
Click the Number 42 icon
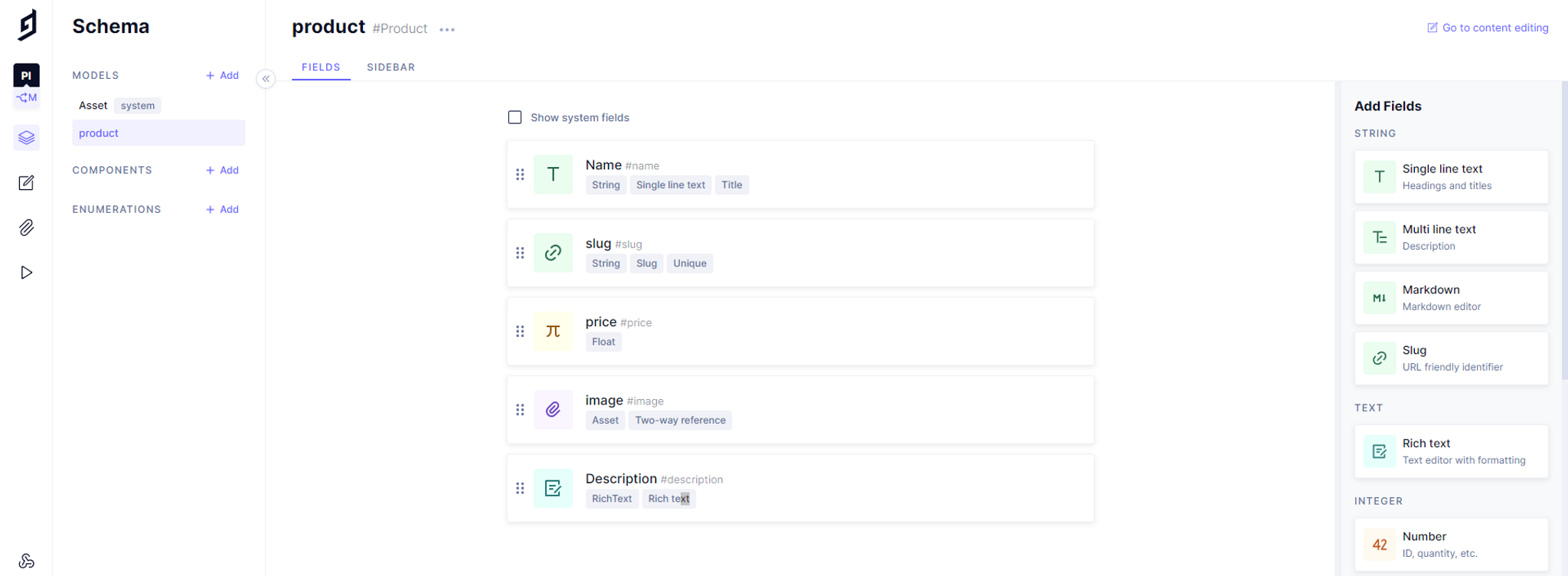pyautogui.click(x=1380, y=545)
